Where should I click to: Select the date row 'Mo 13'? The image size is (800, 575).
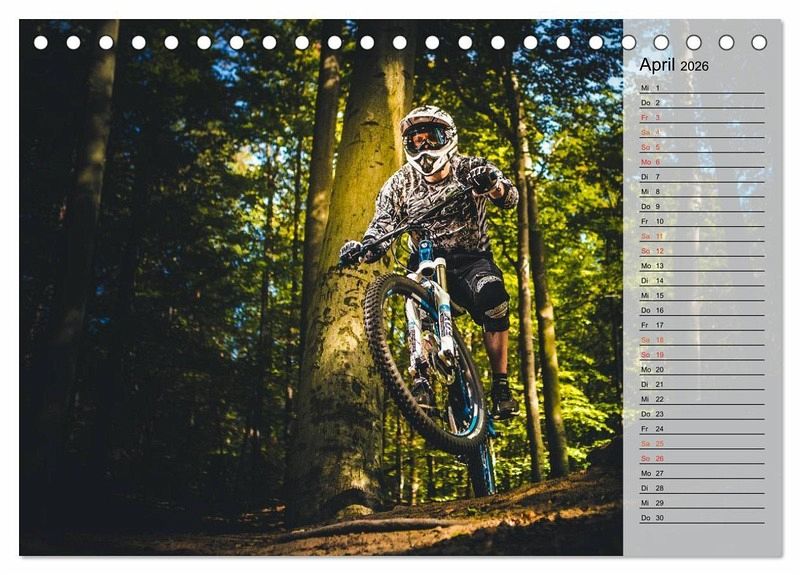pyautogui.click(x=702, y=265)
